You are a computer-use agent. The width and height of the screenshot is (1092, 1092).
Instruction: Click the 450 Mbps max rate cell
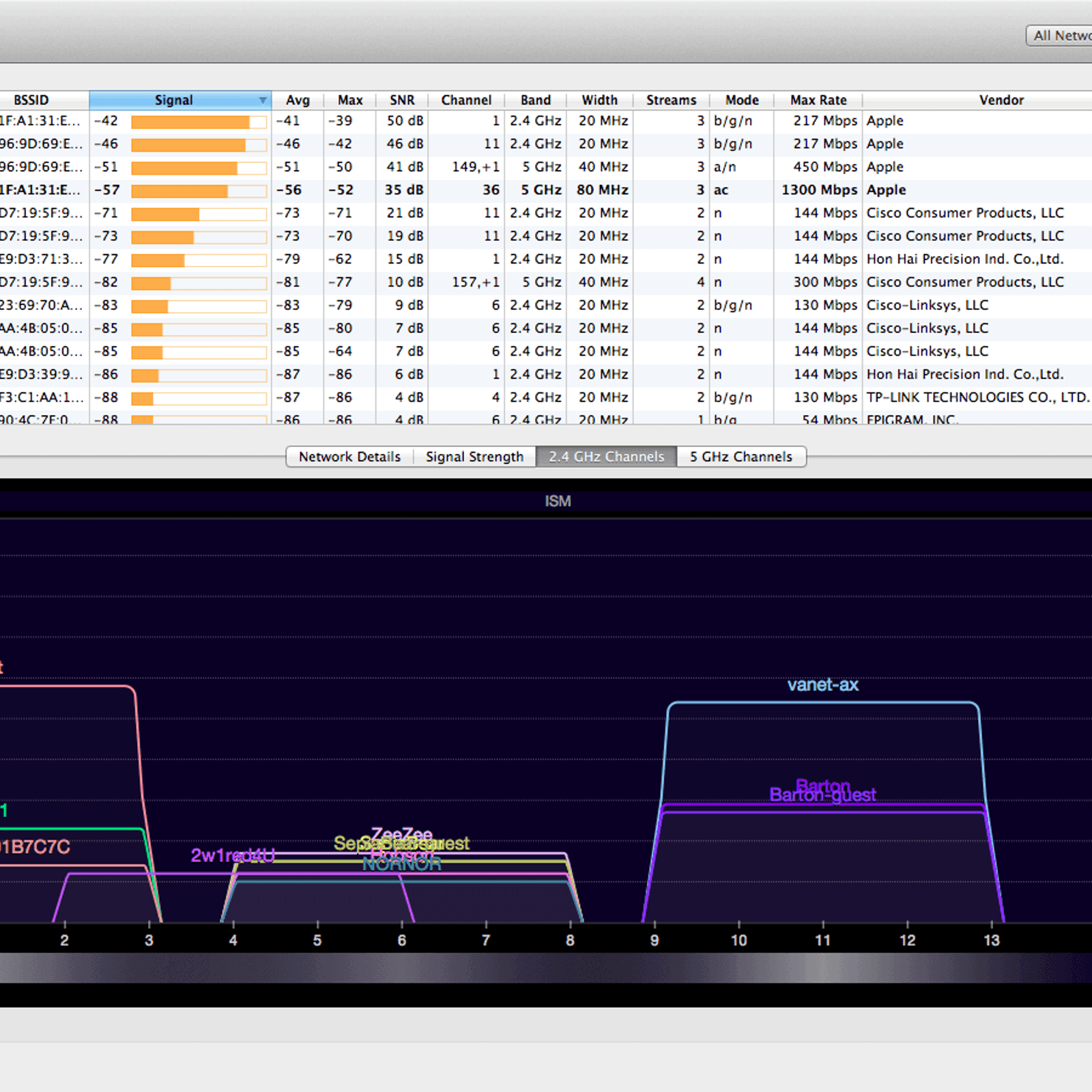coord(824,167)
